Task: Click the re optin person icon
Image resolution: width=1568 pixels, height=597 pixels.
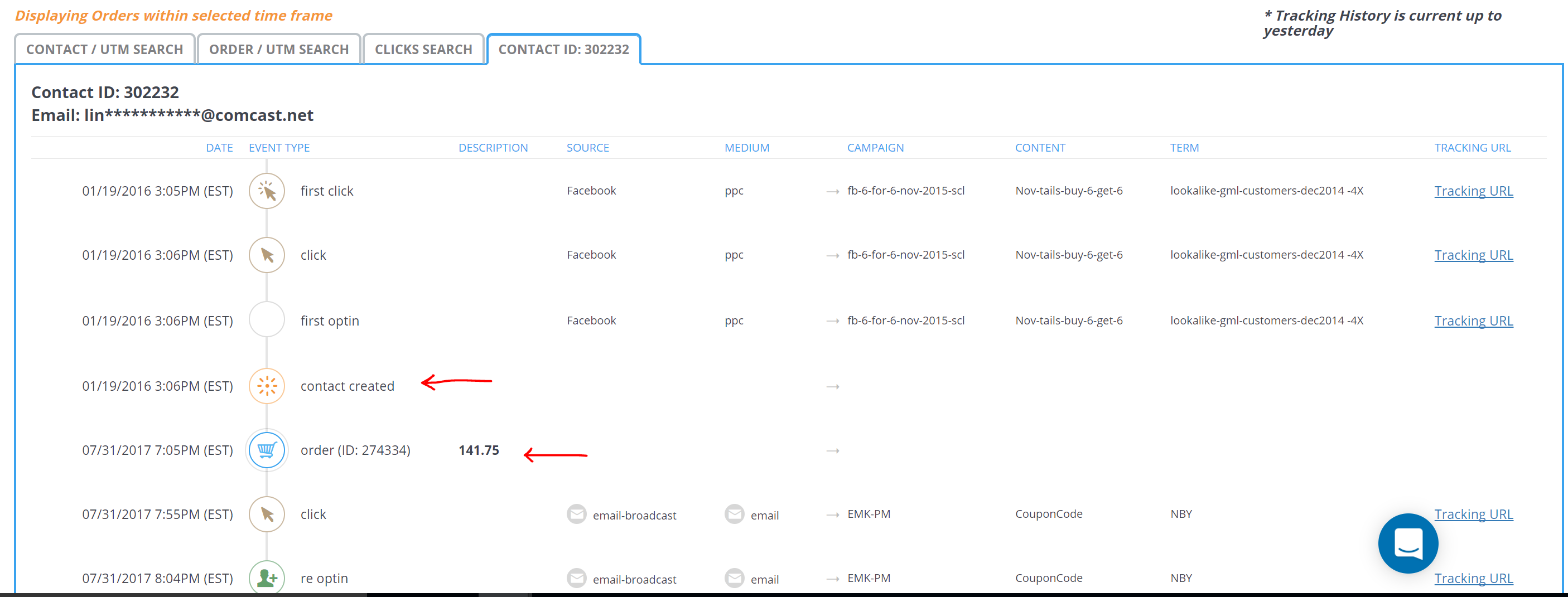Action: pyautogui.click(x=267, y=577)
